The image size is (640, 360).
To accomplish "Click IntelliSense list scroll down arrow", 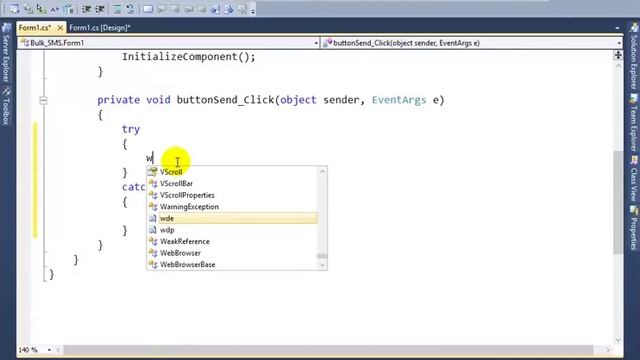I will (322, 265).
